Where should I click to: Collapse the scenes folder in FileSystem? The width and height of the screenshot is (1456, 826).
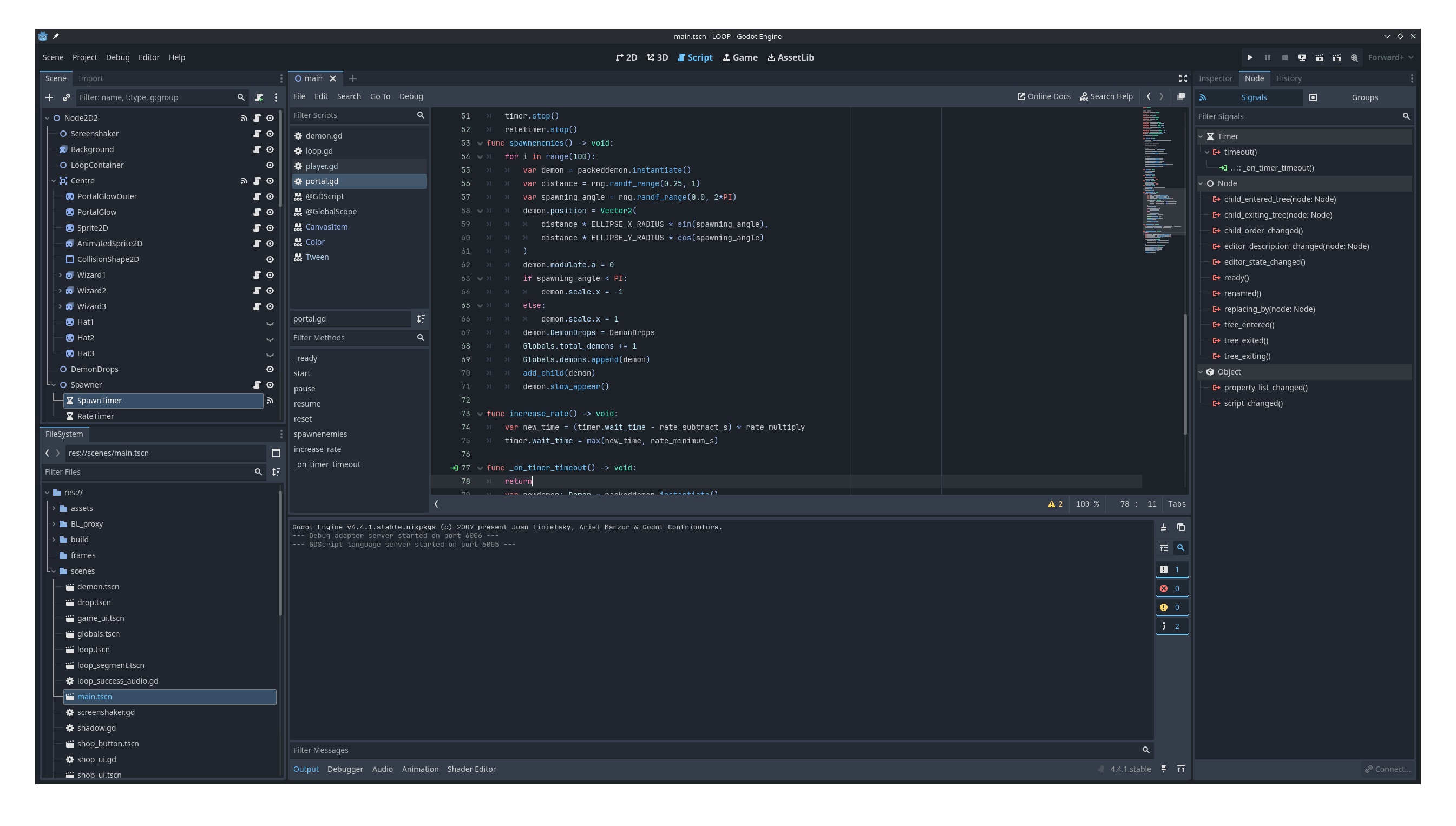click(54, 571)
